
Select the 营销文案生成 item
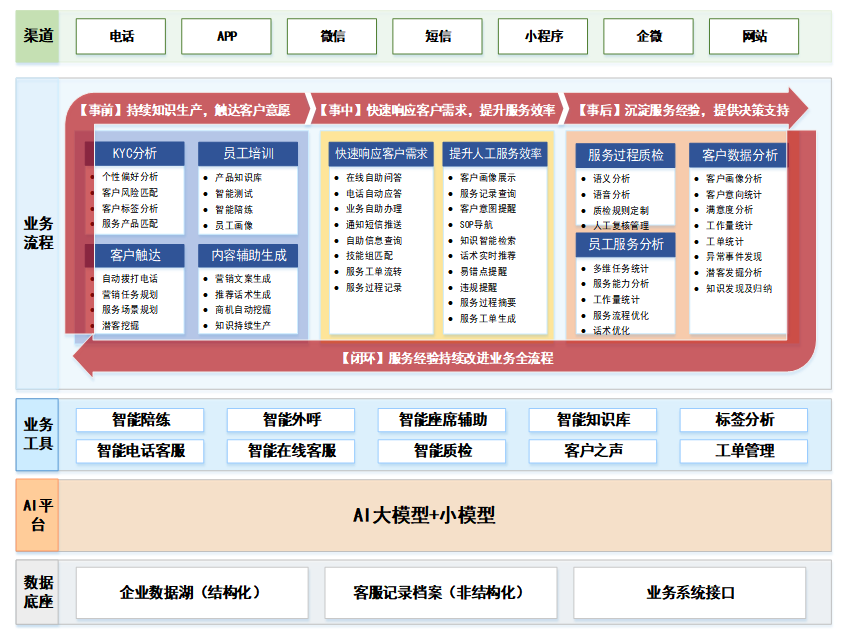coord(243,279)
